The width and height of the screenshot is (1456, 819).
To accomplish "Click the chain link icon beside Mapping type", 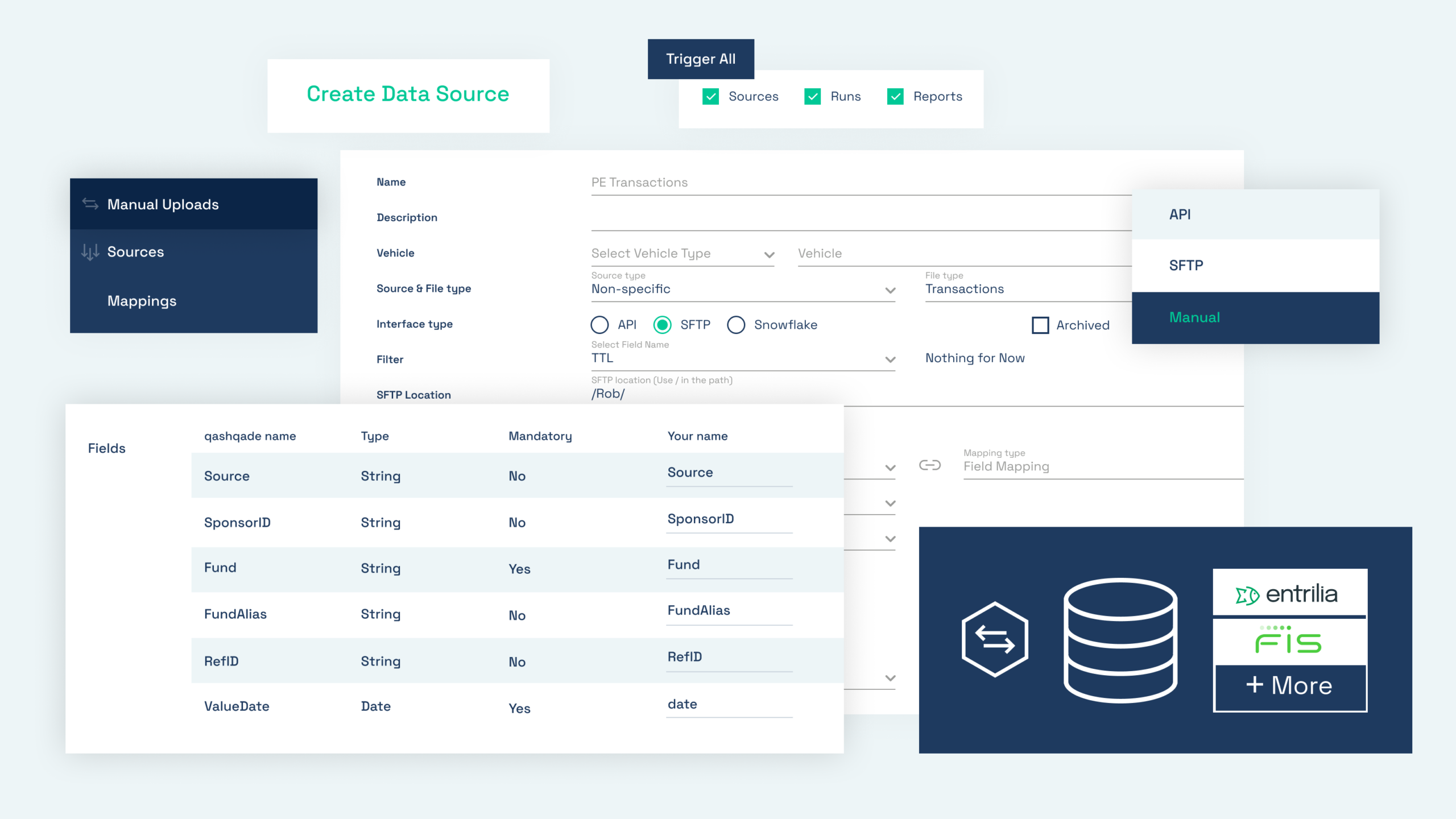I will [x=930, y=465].
